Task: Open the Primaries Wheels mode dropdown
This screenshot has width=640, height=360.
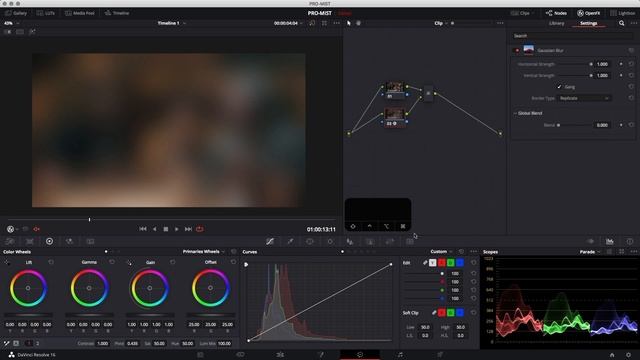Action: pyautogui.click(x=204, y=251)
